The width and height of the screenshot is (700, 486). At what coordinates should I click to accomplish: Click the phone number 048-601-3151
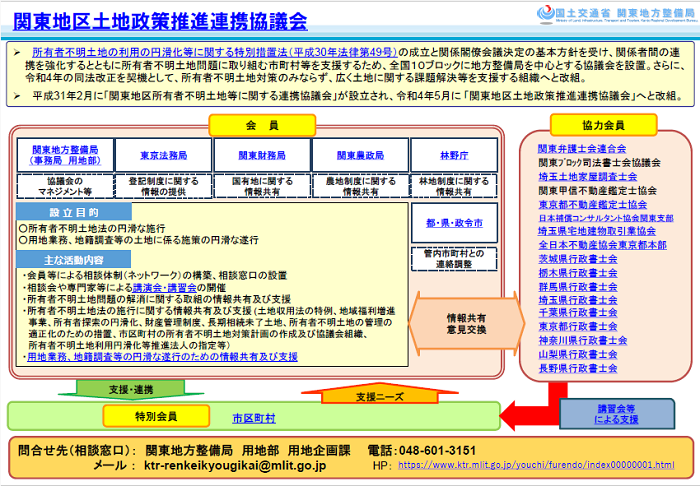438,450
